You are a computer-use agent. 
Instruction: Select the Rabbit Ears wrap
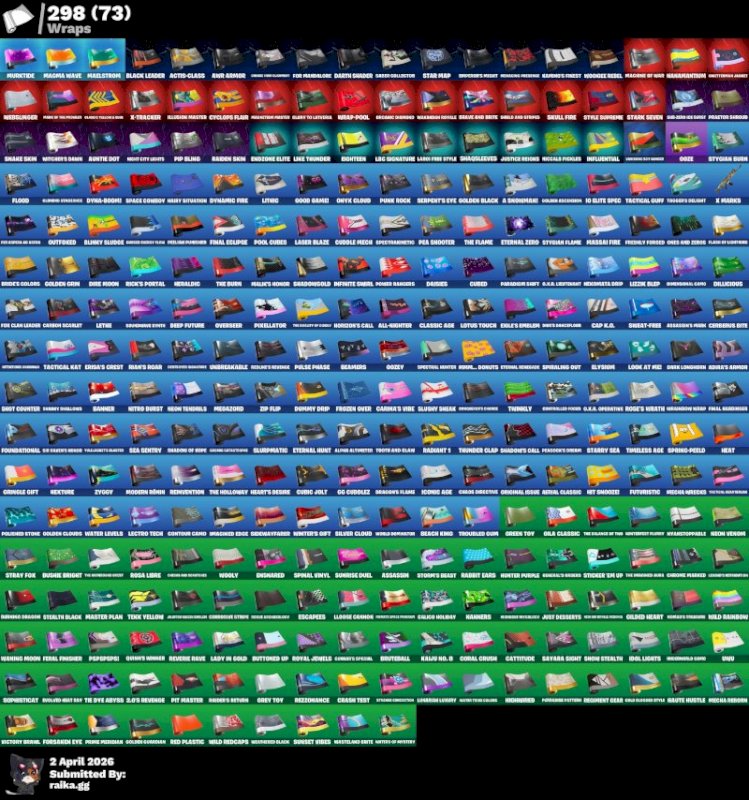[x=478, y=560]
